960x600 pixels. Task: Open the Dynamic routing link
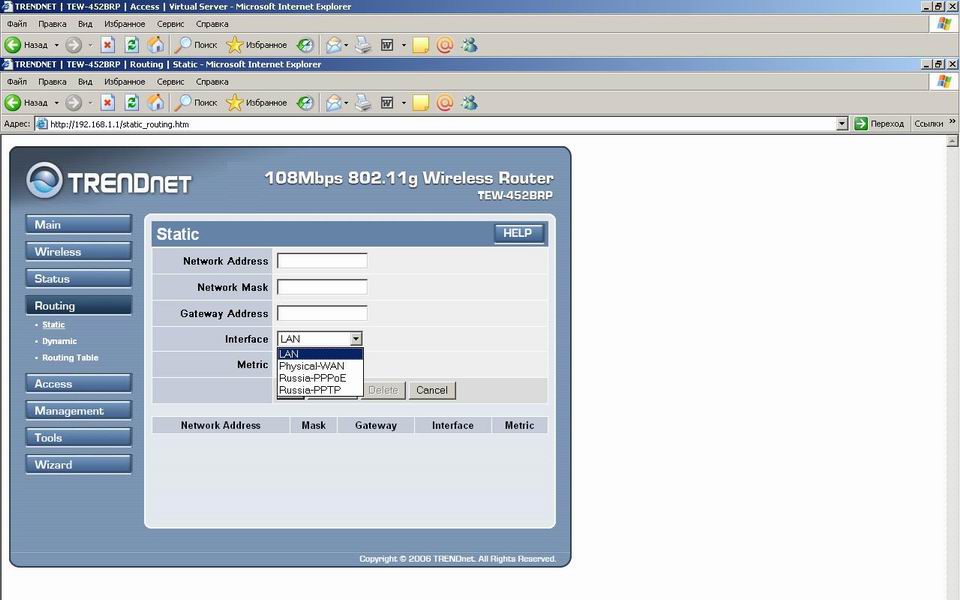pyautogui.click(x=59, y=341)
